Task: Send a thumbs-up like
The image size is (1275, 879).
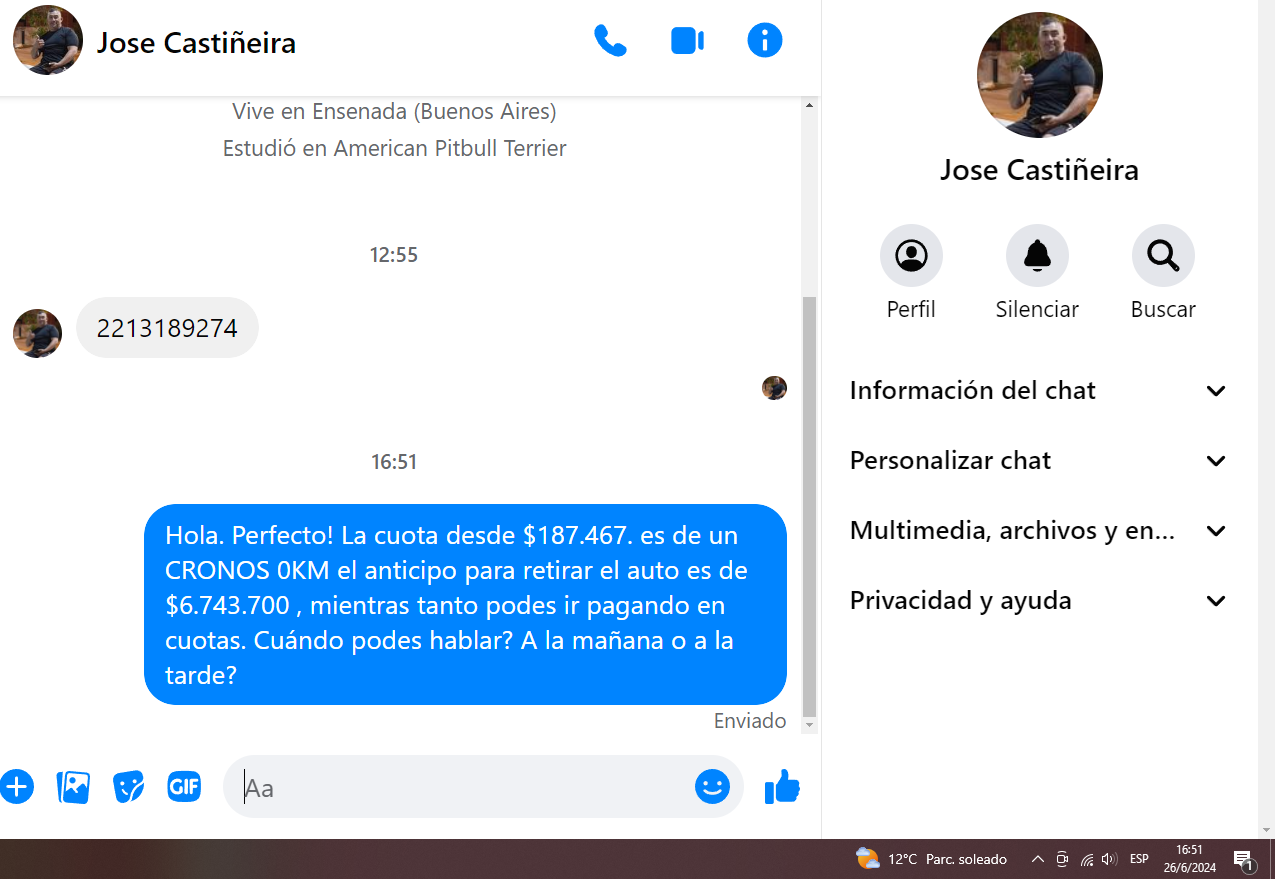Action: (782, 787)
